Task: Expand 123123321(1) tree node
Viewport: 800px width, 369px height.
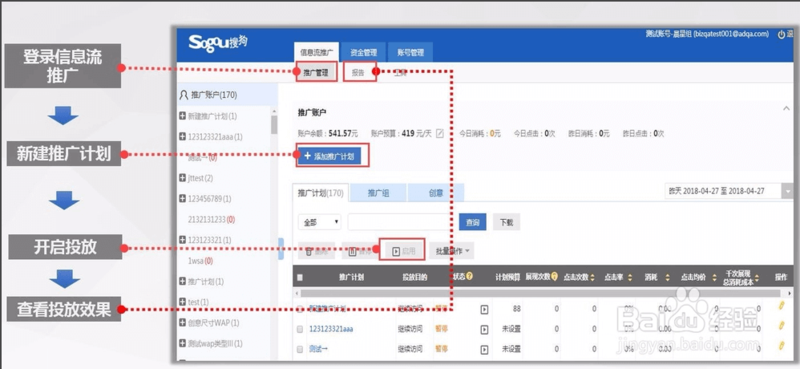Action: [183, 239]
